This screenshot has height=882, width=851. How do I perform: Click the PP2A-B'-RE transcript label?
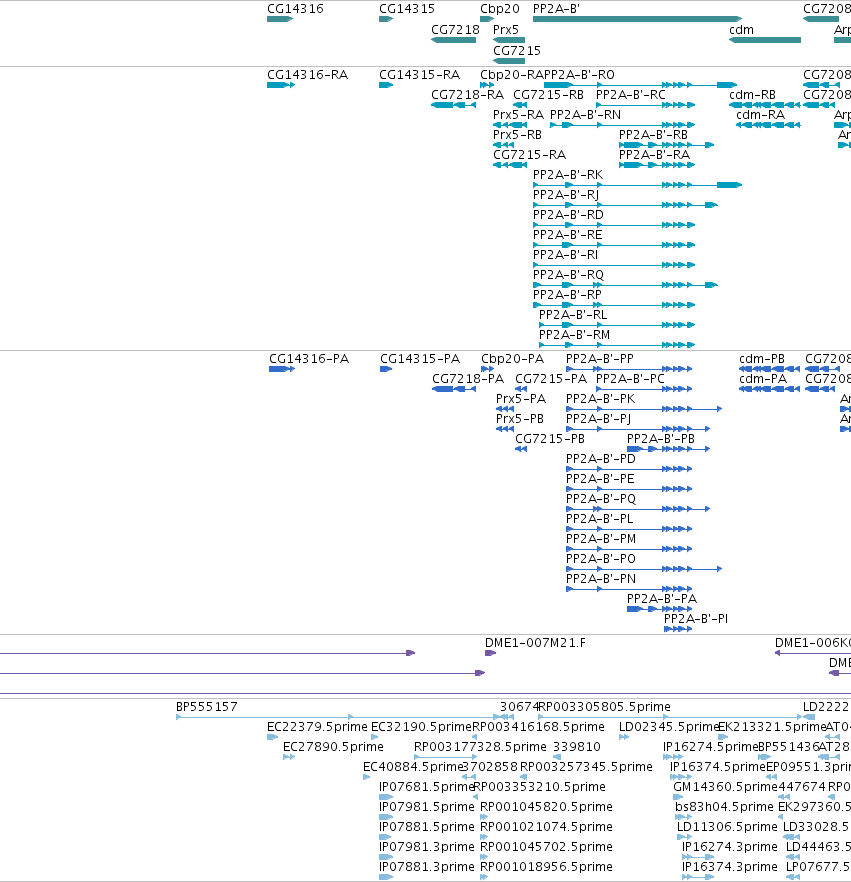coord(568,235)
